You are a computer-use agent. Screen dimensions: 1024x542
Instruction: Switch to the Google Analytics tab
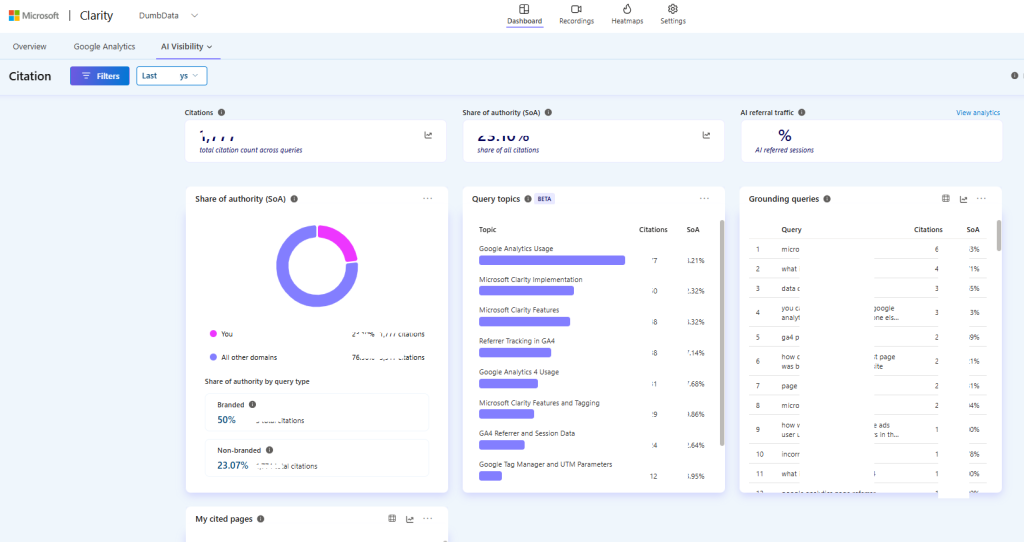[104, 47]
